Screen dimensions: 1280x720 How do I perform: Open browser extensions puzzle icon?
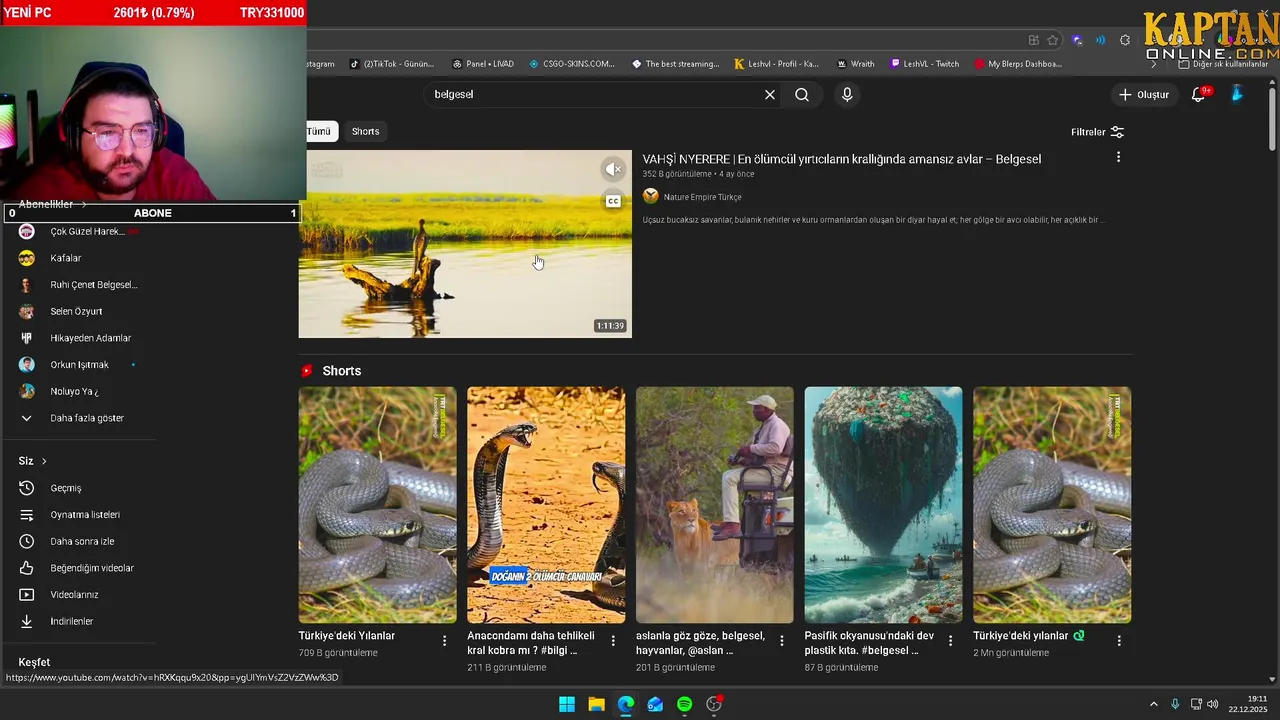coord(1125,40)
